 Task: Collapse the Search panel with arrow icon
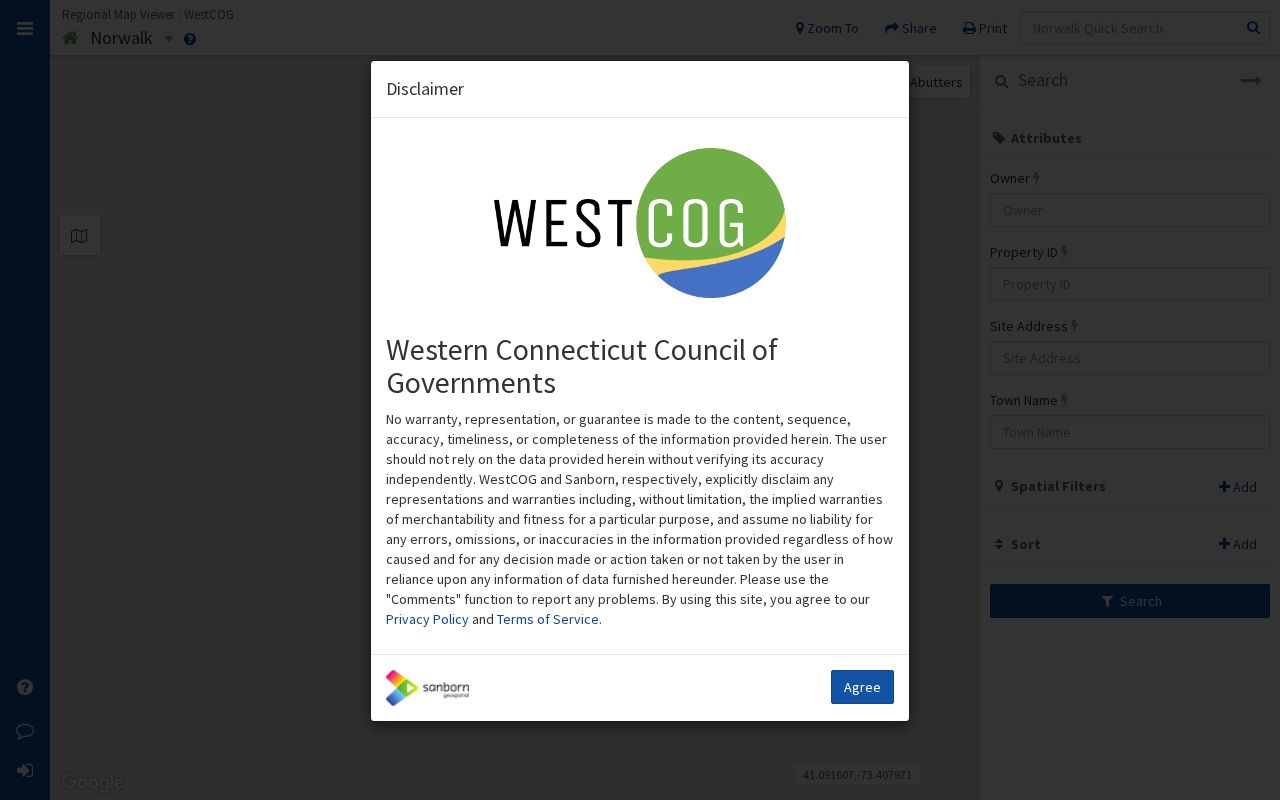tap(1251, 80)
